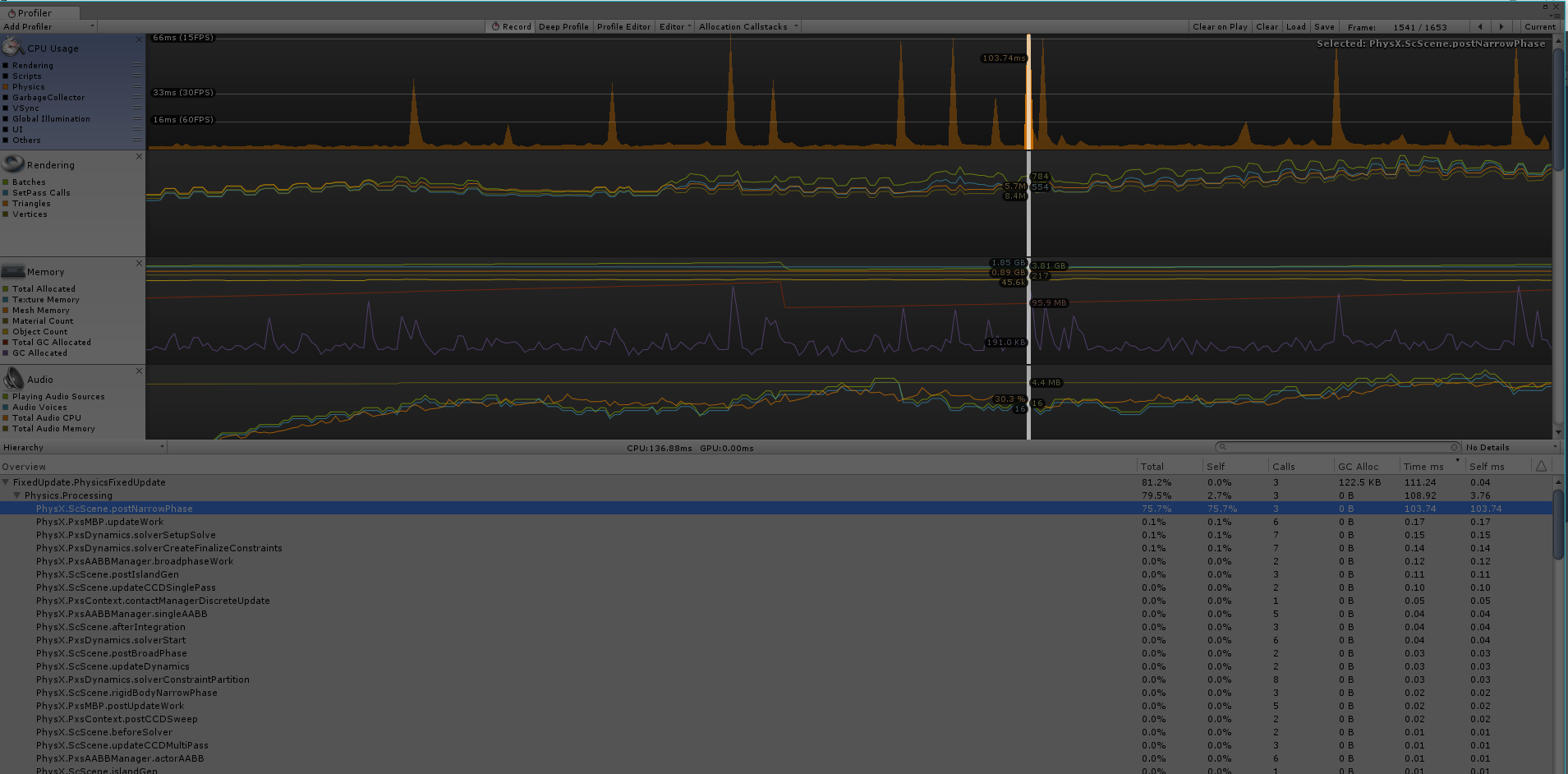The width and height of the screenshot is (1568, 774).
Task: Grab the reorder handle beside Scripts category
Action: point(137,76)
